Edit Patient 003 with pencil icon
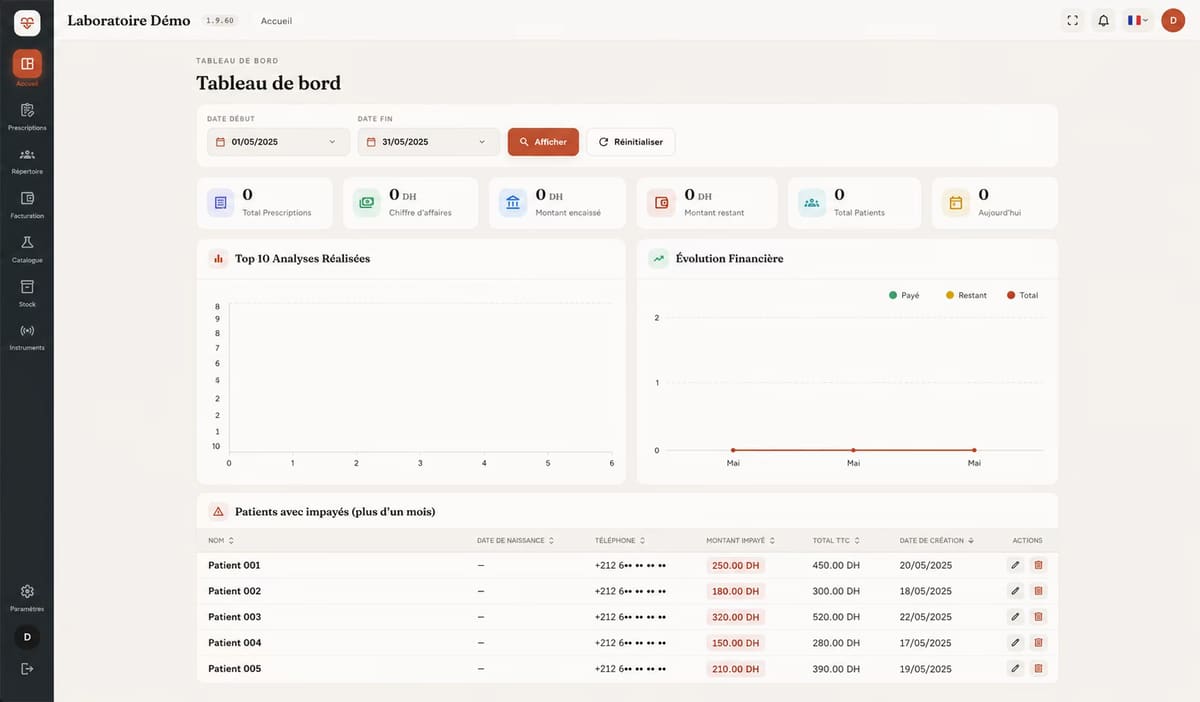This screenshot has height=702, width=1200. pos(1015,617)
